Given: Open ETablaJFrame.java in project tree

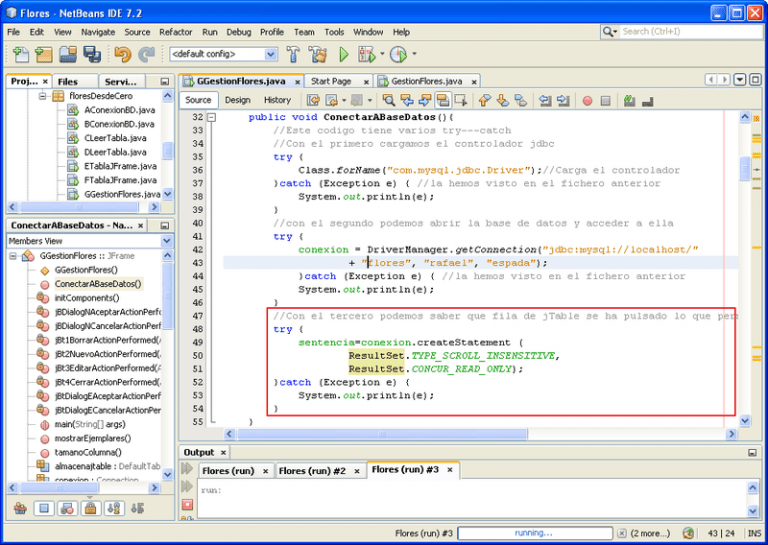Looking at the screenshot, I should (x=120, y=166).
